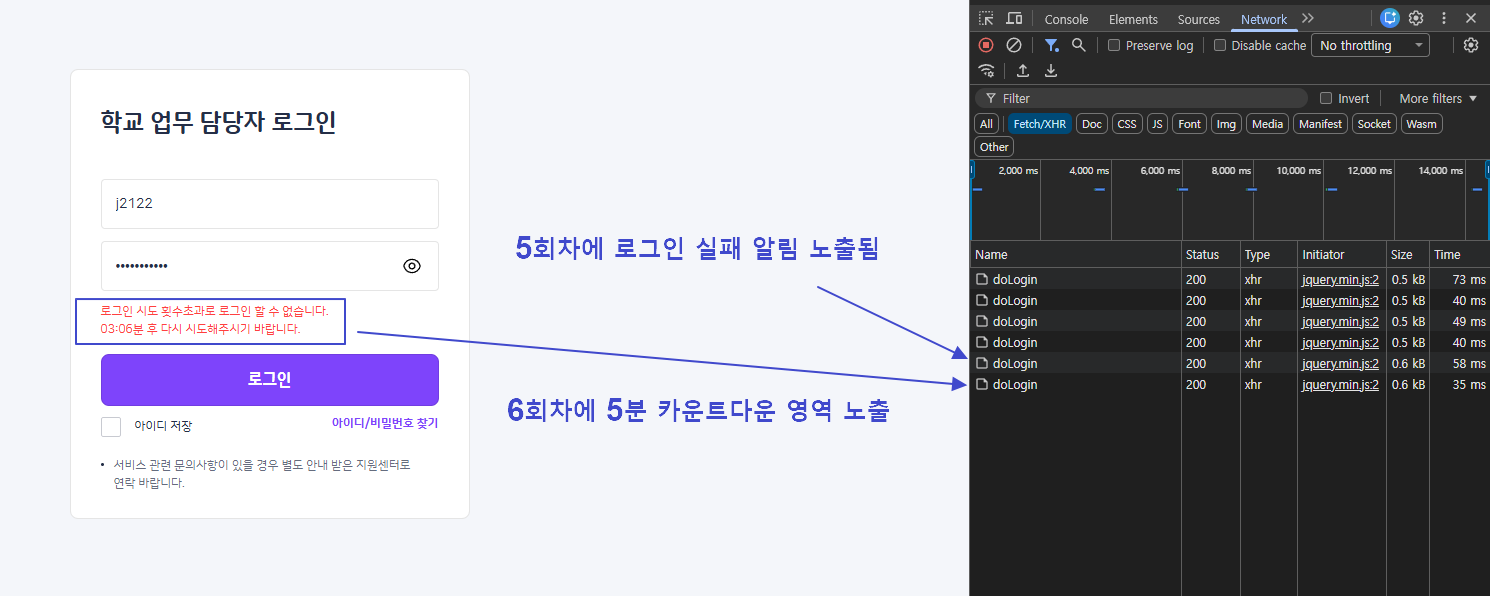Toggle the network filter funnel icon

(x=1051, y=45)
